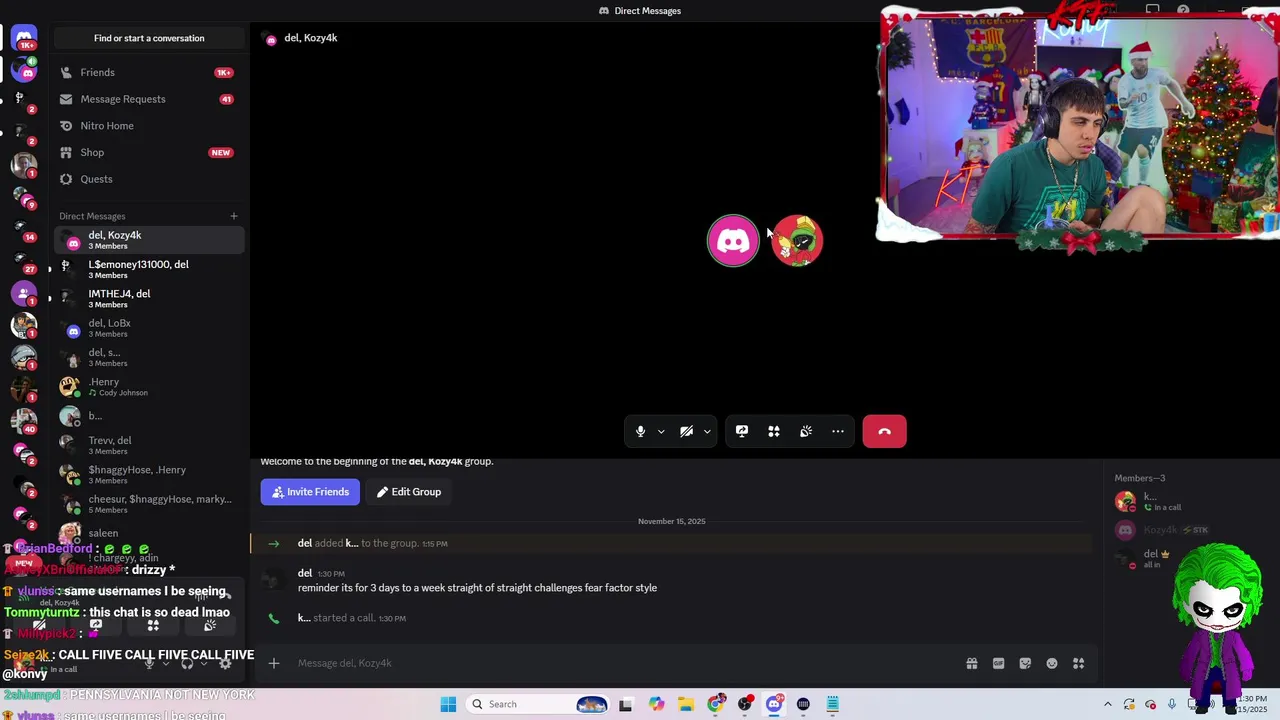Click Edit Group button

click(408, 492)
